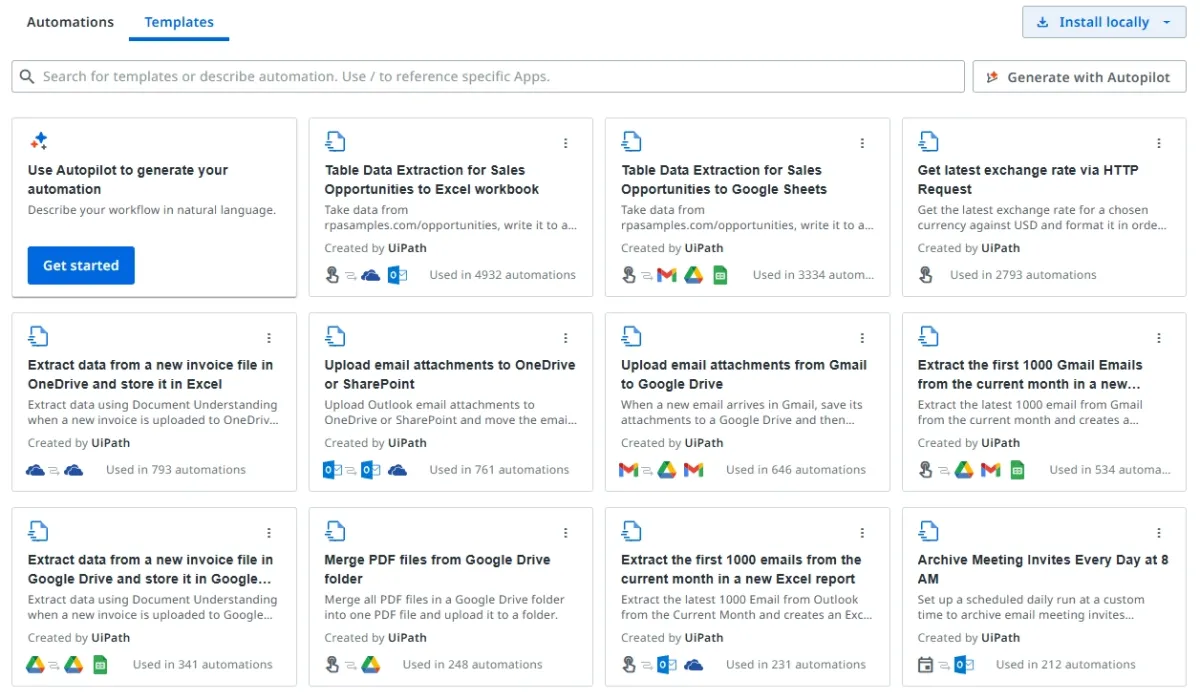Open 'Upload email attachments to OneDrive or SharePoint' title

(x=450, y=374)
